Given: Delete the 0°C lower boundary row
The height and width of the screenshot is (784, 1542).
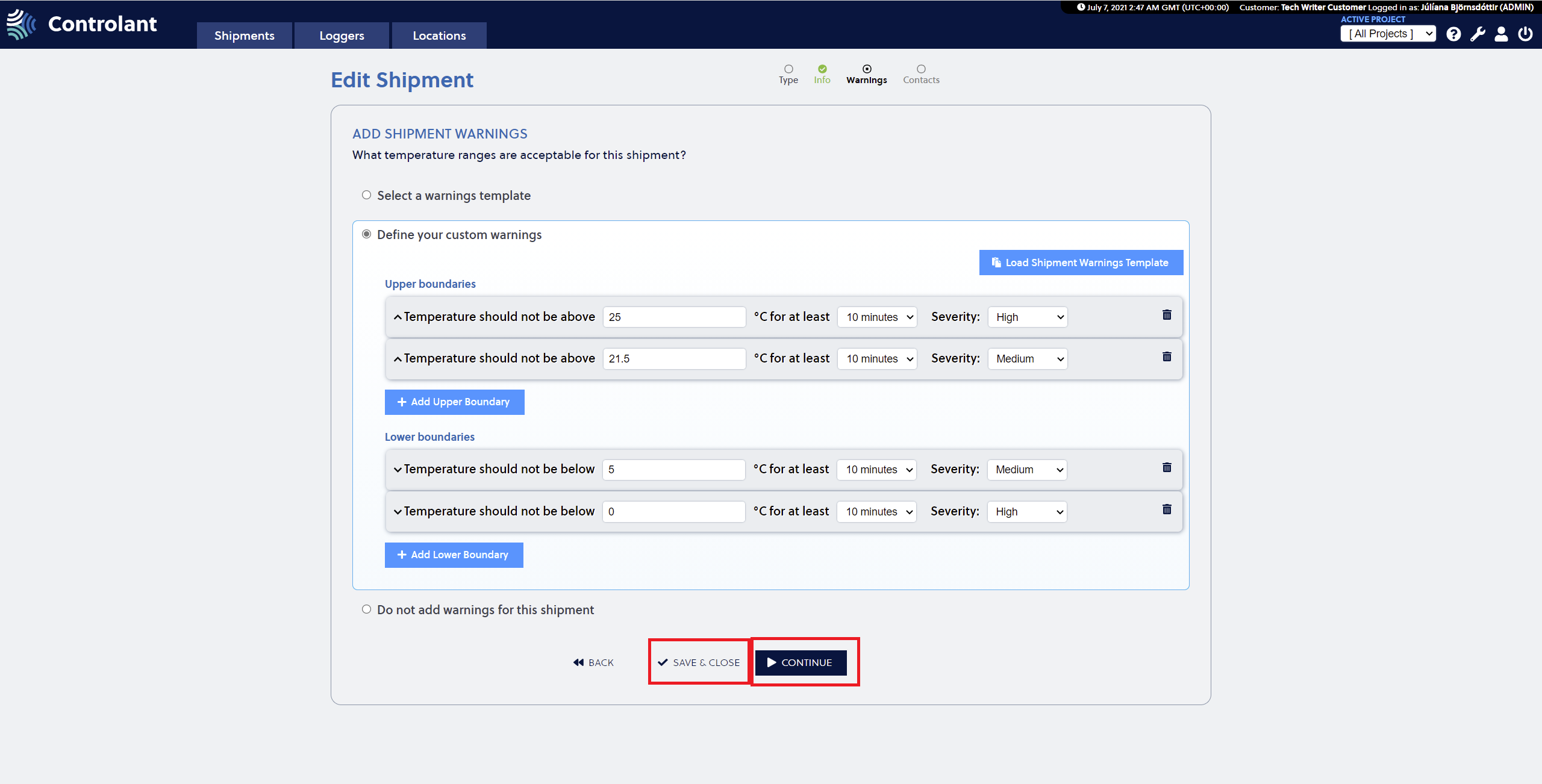Looking at the screenshot, I should (x=1167, y=509).
